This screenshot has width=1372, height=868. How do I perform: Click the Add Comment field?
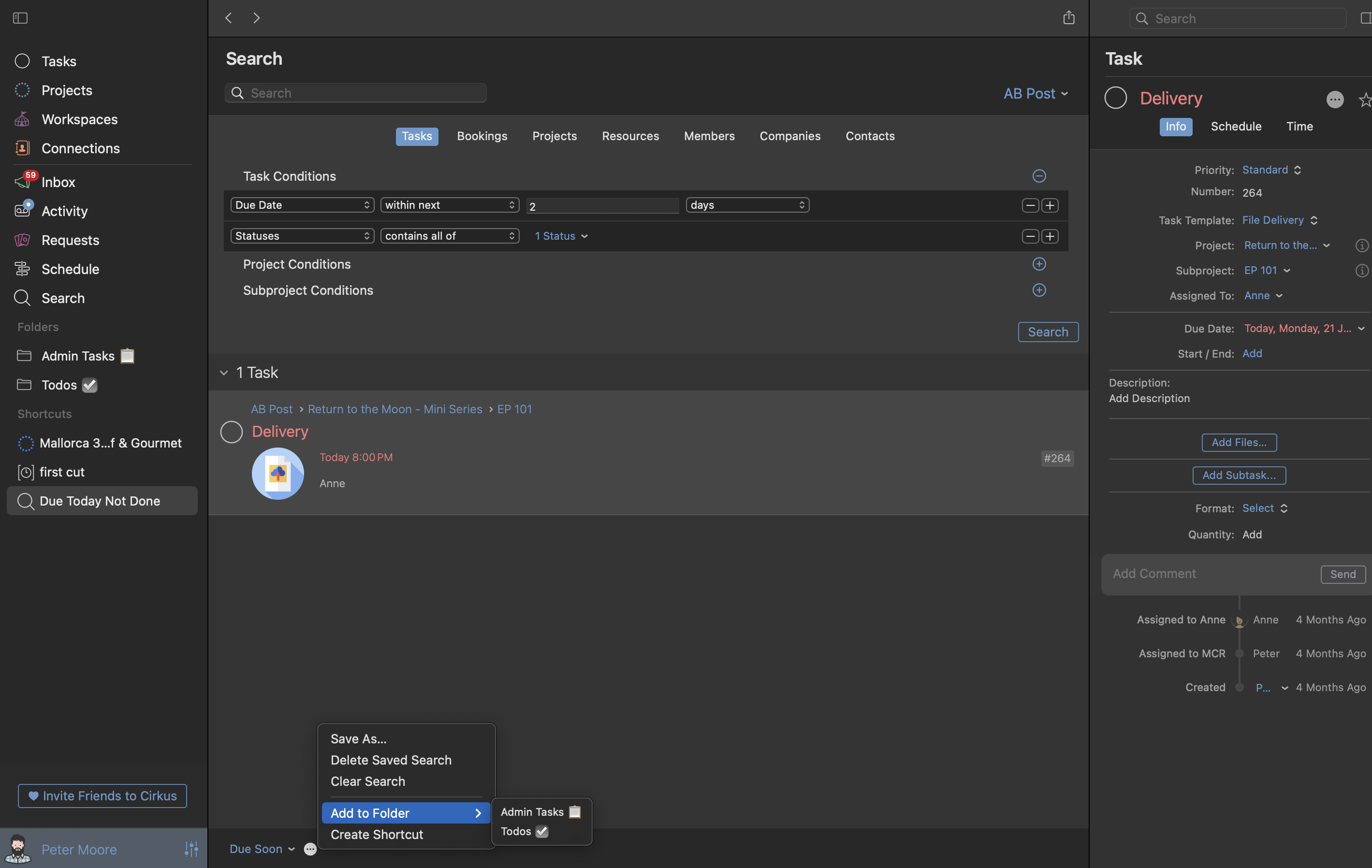pyautogui.click(x=1208, y=574)
